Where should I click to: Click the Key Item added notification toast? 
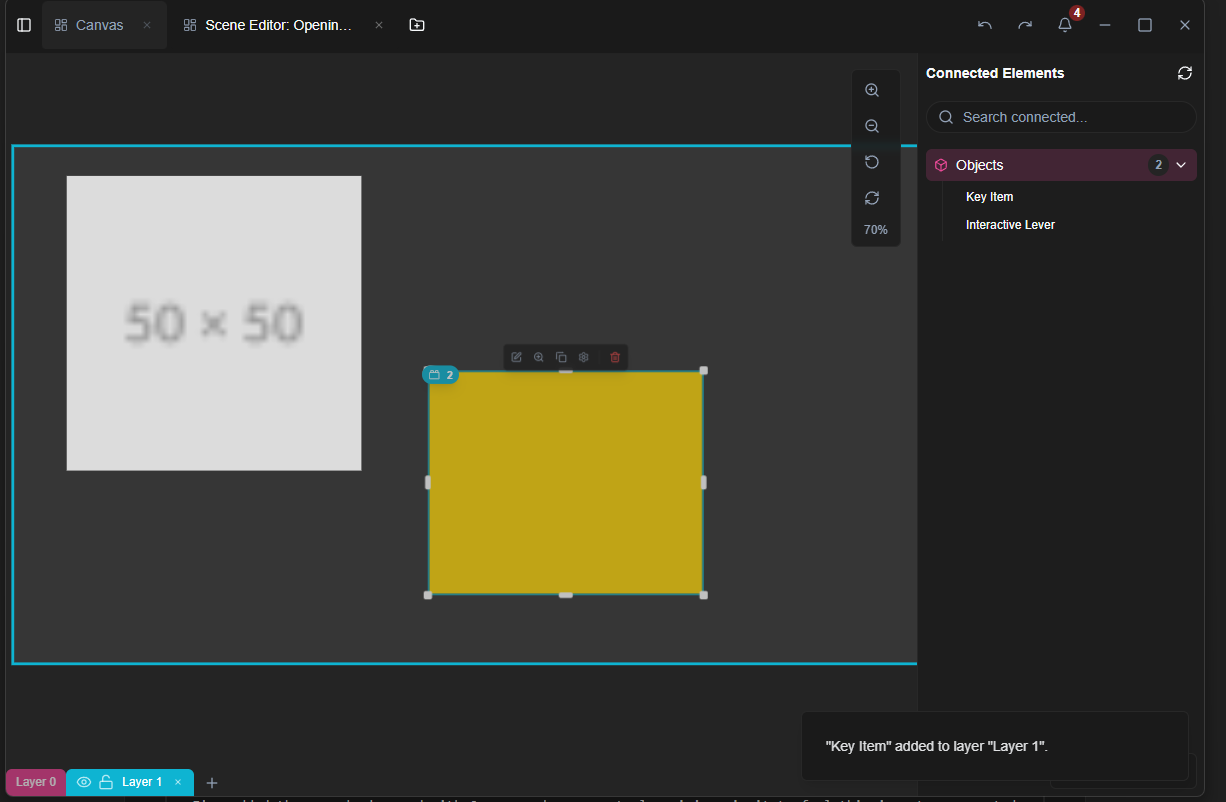pos(995,746)
